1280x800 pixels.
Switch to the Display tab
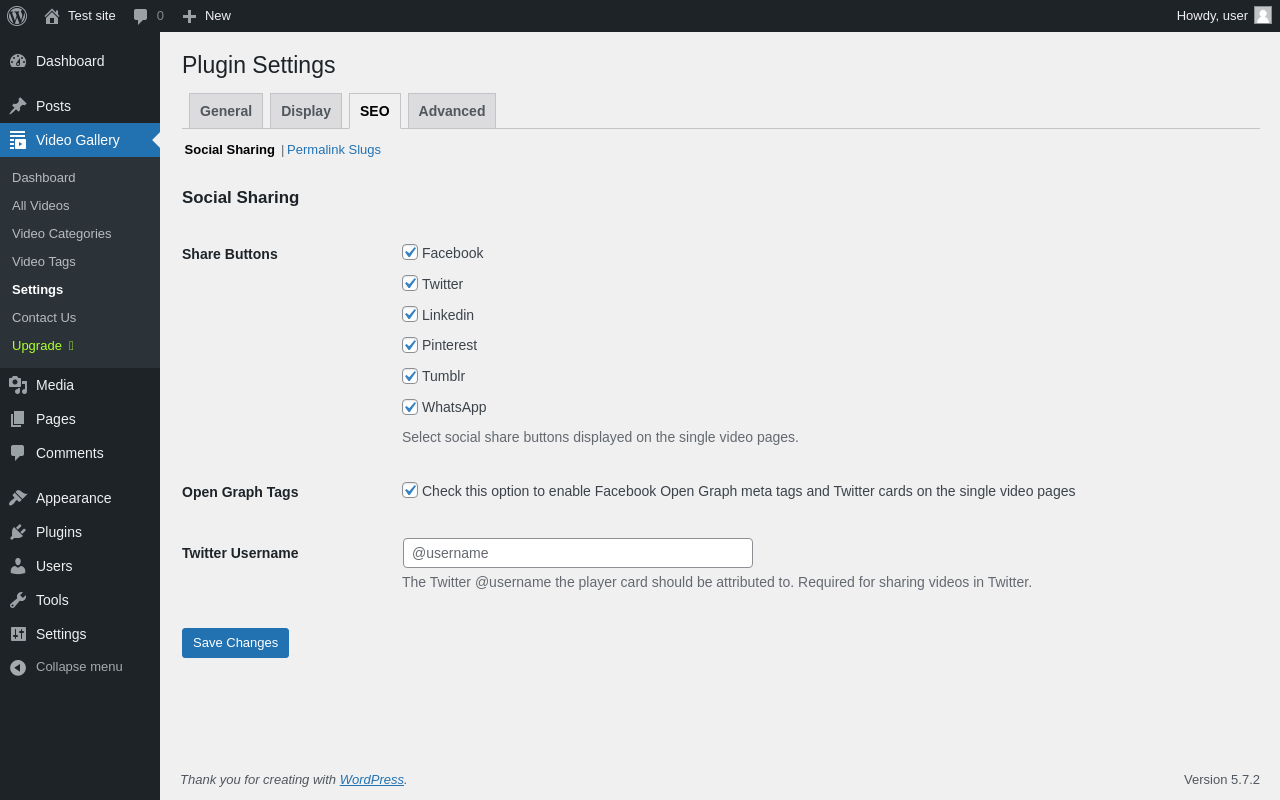coord(306,111)
